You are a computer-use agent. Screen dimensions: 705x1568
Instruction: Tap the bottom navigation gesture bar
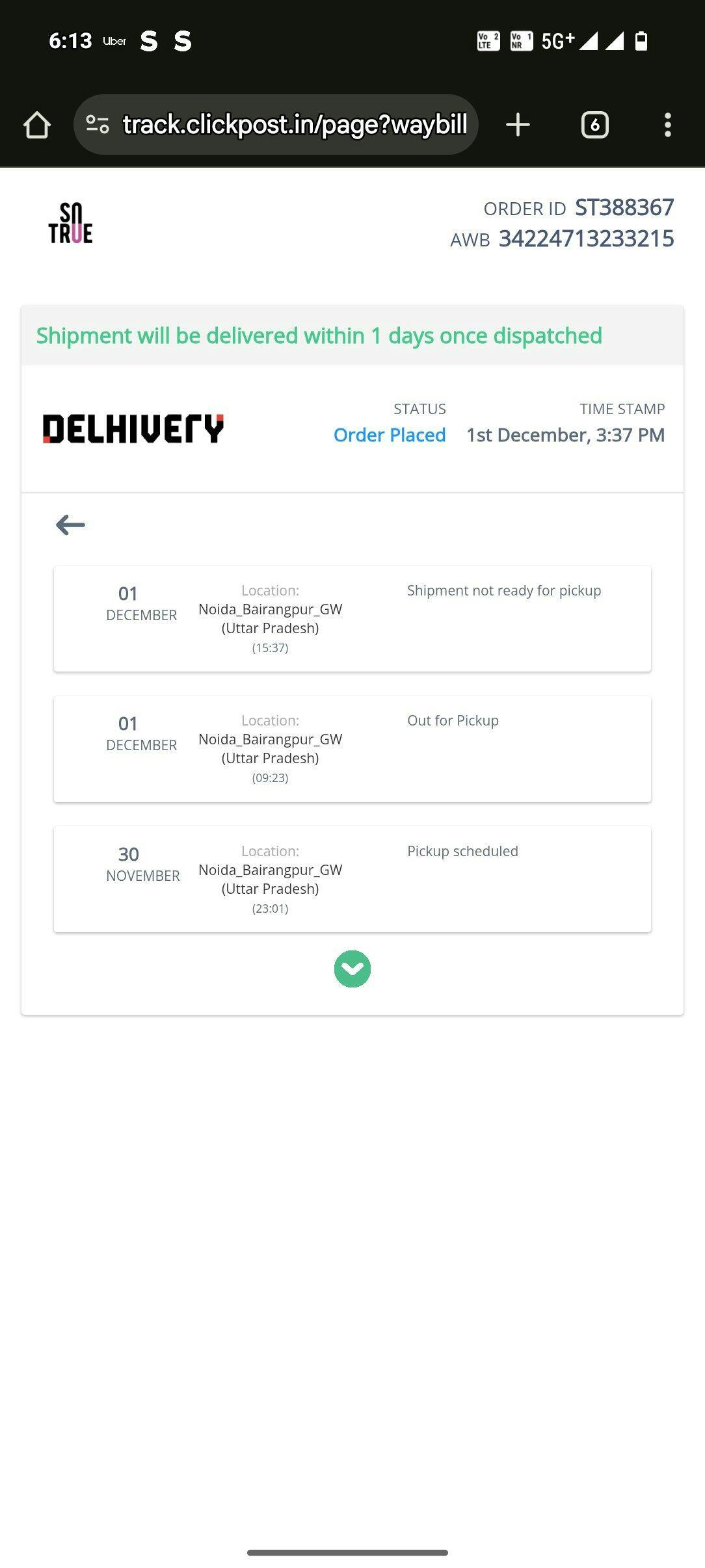(347, 1552)
